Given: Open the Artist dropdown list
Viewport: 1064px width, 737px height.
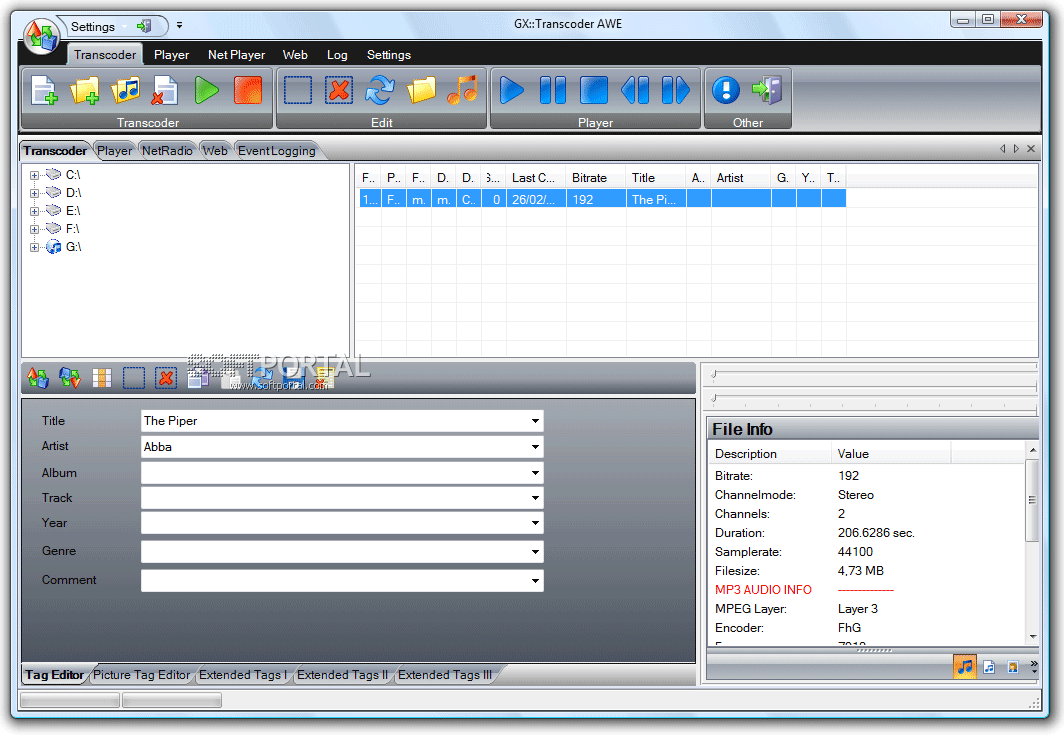Looking at the screenshot, I should pos(535,447).
